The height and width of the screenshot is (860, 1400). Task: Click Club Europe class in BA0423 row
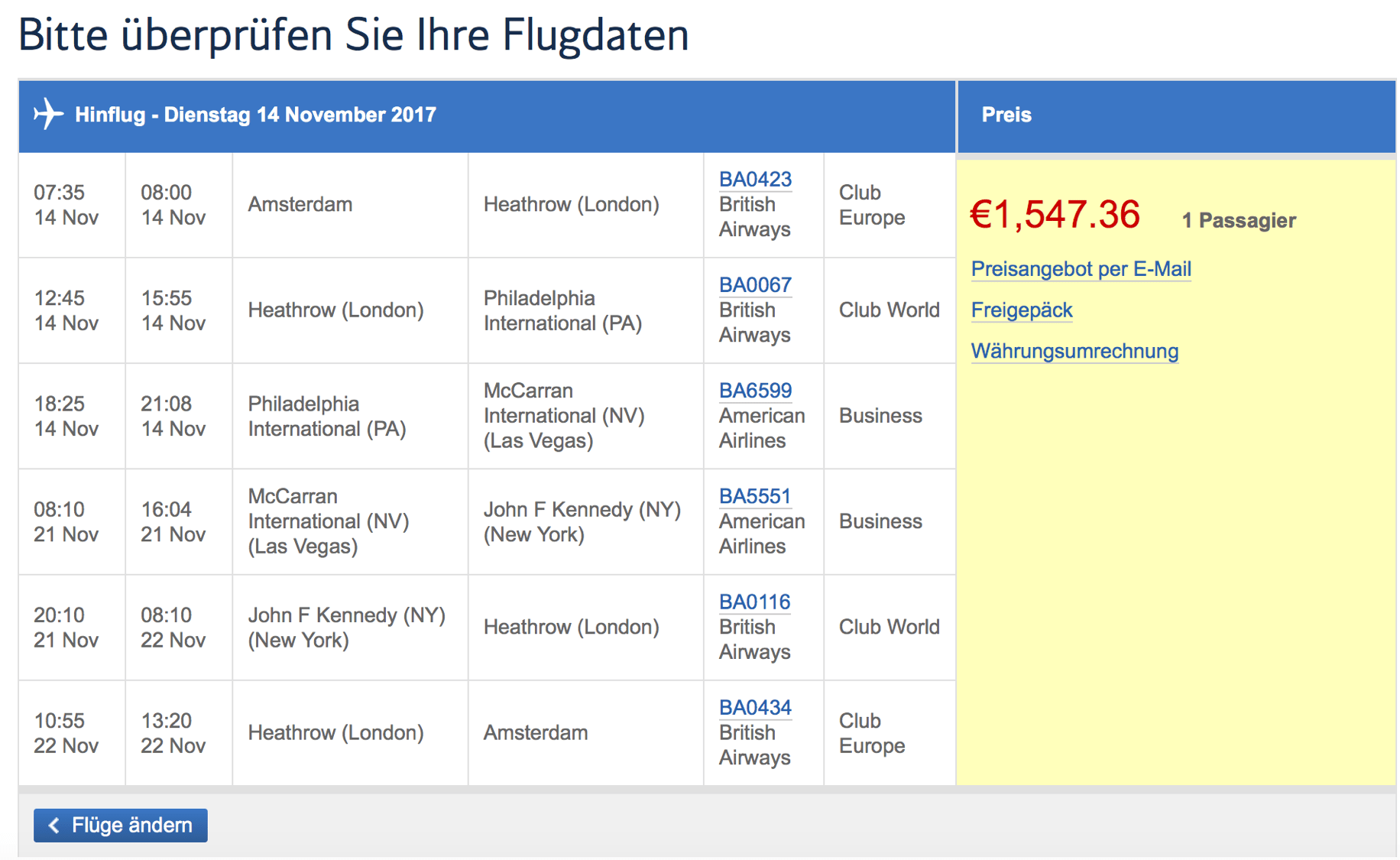[872, 205]
